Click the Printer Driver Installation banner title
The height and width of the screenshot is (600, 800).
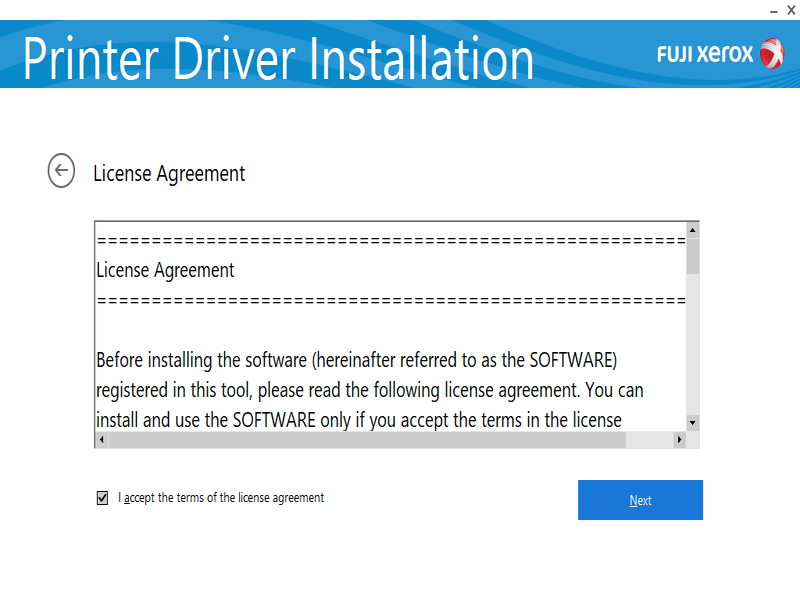pos(278,58)
